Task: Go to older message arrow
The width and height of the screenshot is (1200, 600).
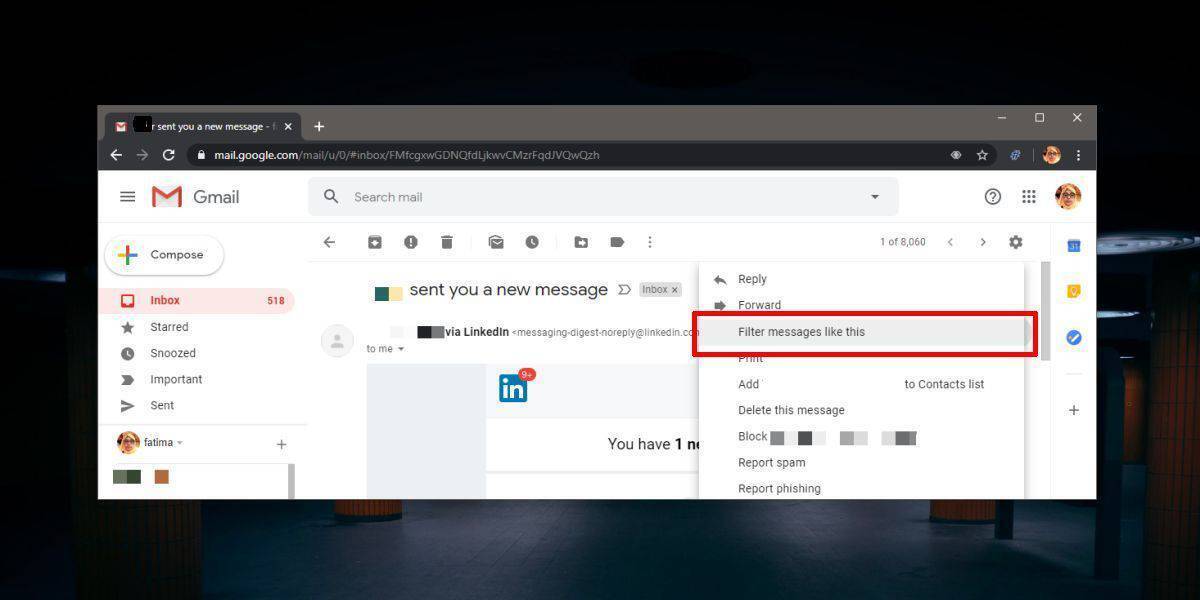Action: coord(983,242)
